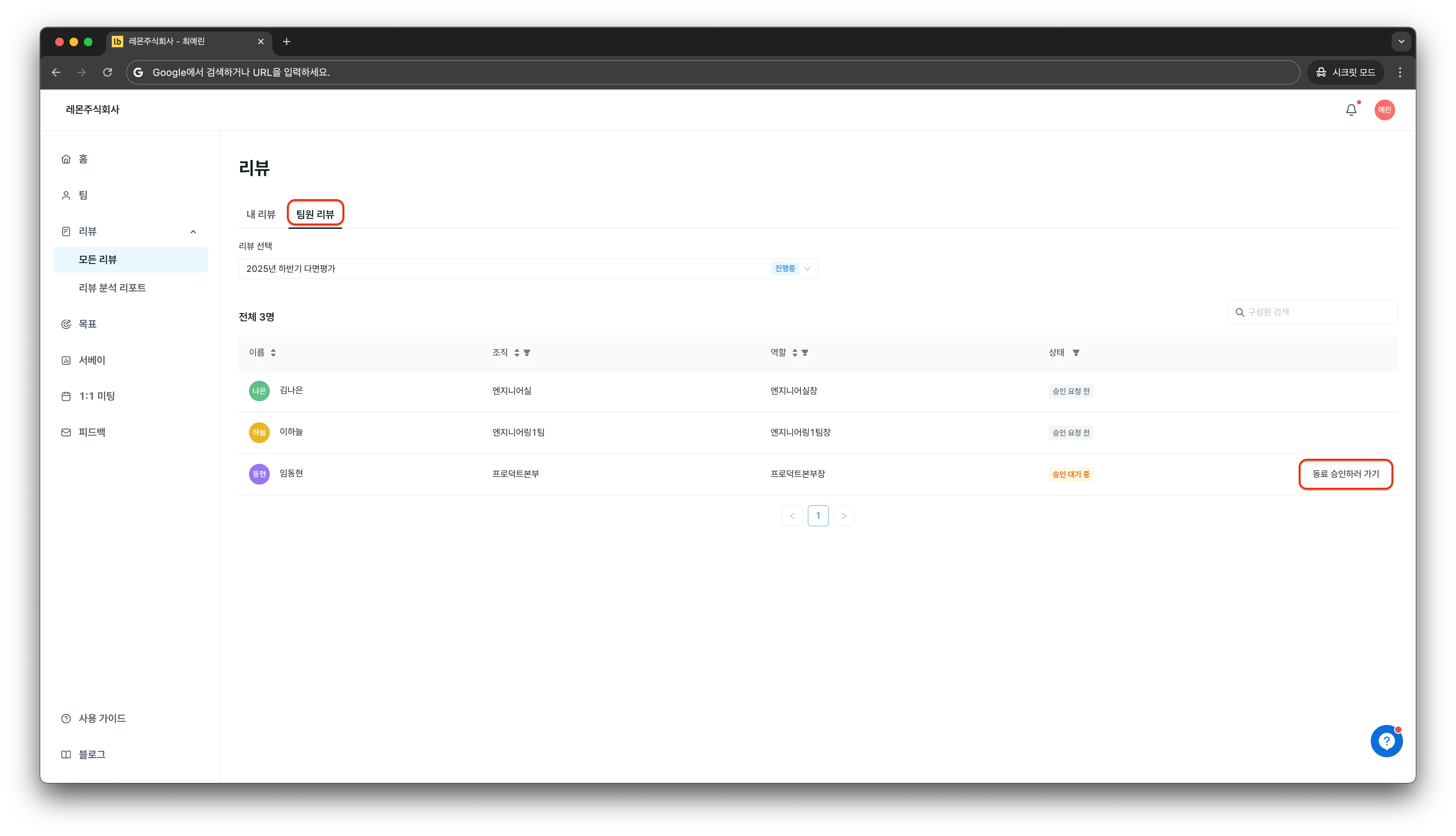Click the envelope icon beside 피드백
The height and width of the screenshot is (836, 1456).
(66, 432)
